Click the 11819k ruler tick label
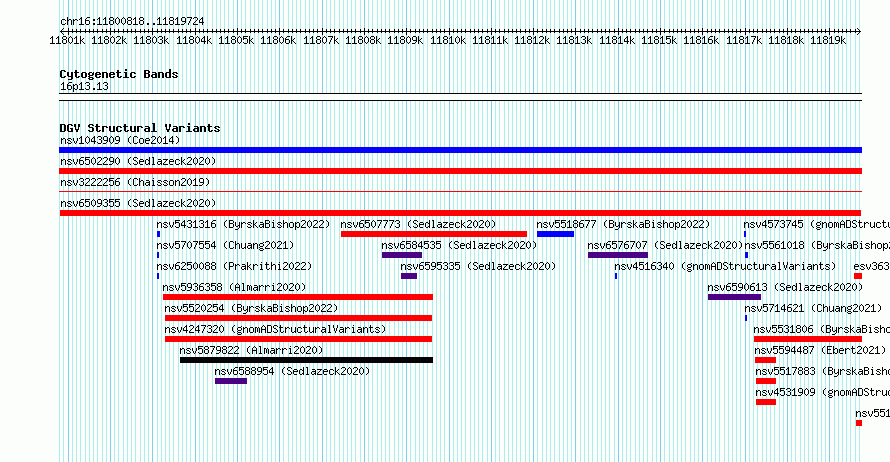Image resolution: width=890 pixels, height=462 pixels. (x=828, y=40)
